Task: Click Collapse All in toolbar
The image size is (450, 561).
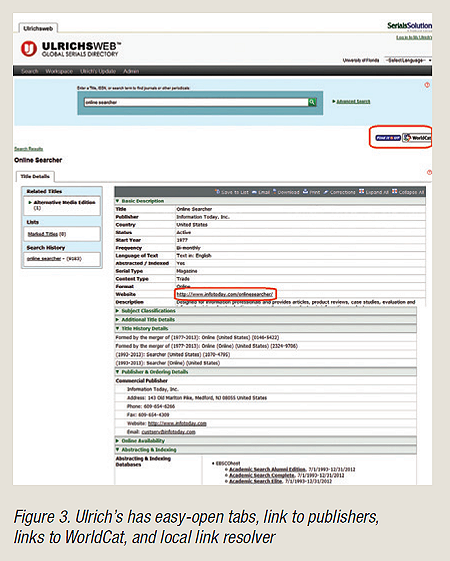Action: 408,192
